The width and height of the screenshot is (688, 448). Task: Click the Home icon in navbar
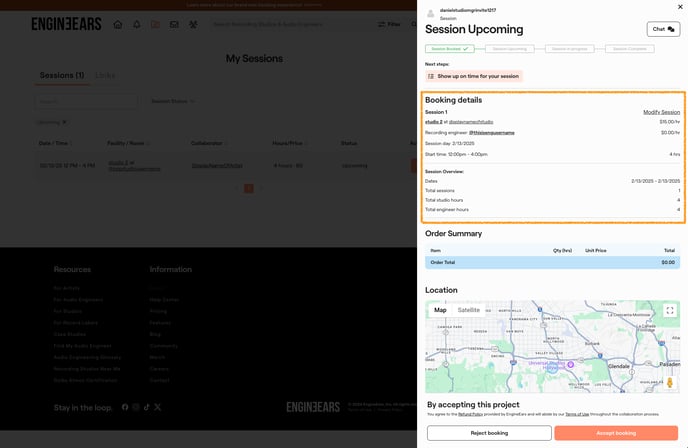(118, 24)
